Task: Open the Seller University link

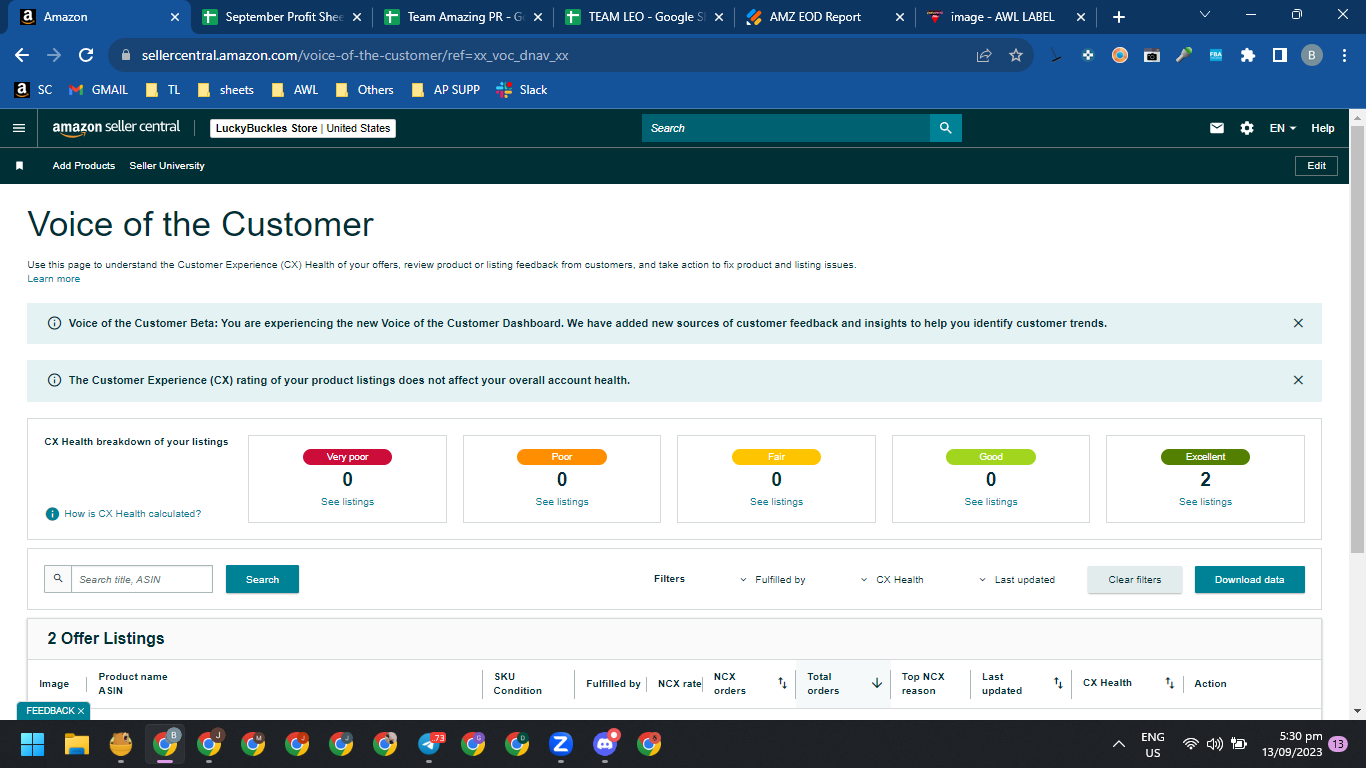Action: point(167,166)
